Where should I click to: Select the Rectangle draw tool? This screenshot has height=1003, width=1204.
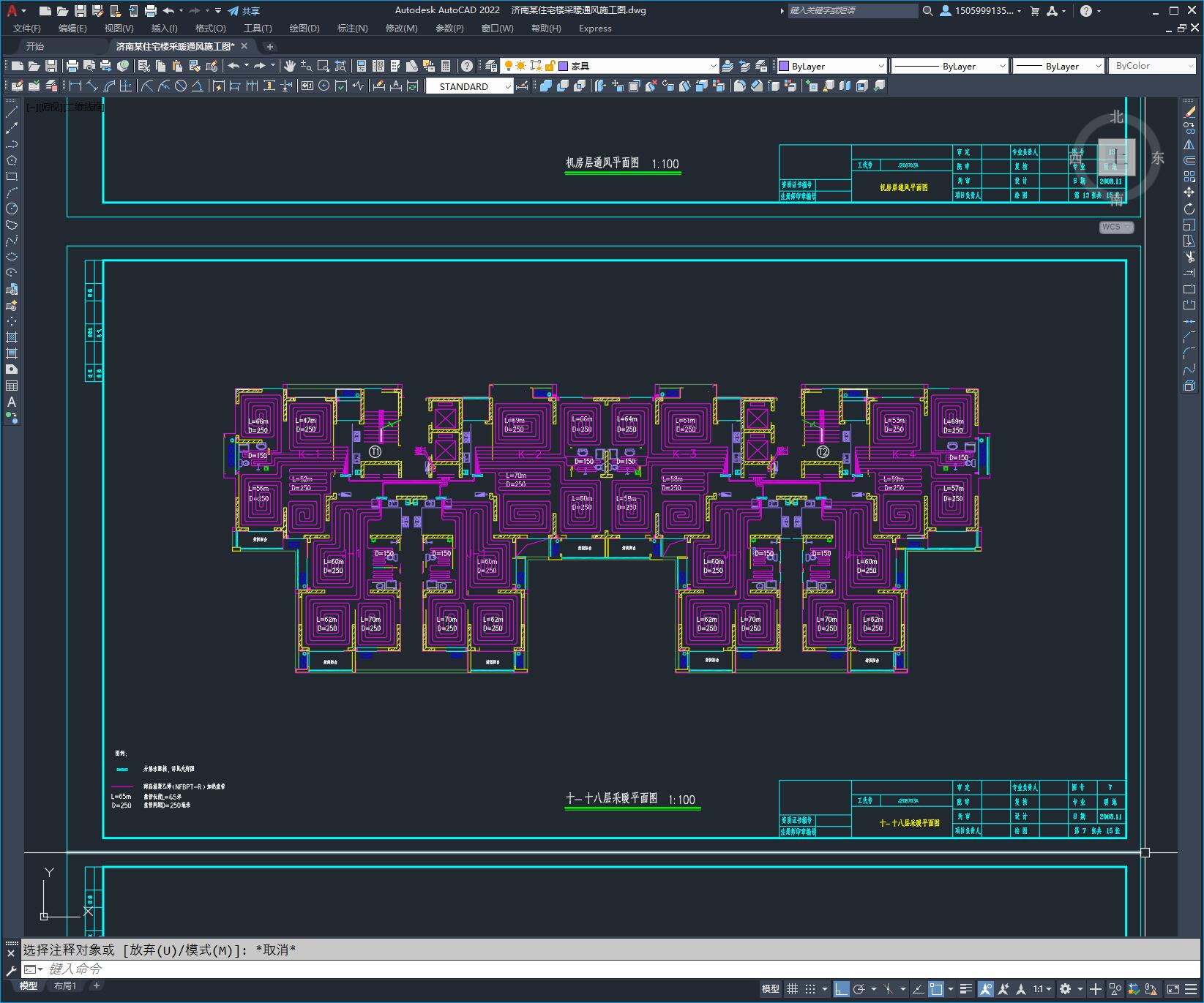pos(11,176)
